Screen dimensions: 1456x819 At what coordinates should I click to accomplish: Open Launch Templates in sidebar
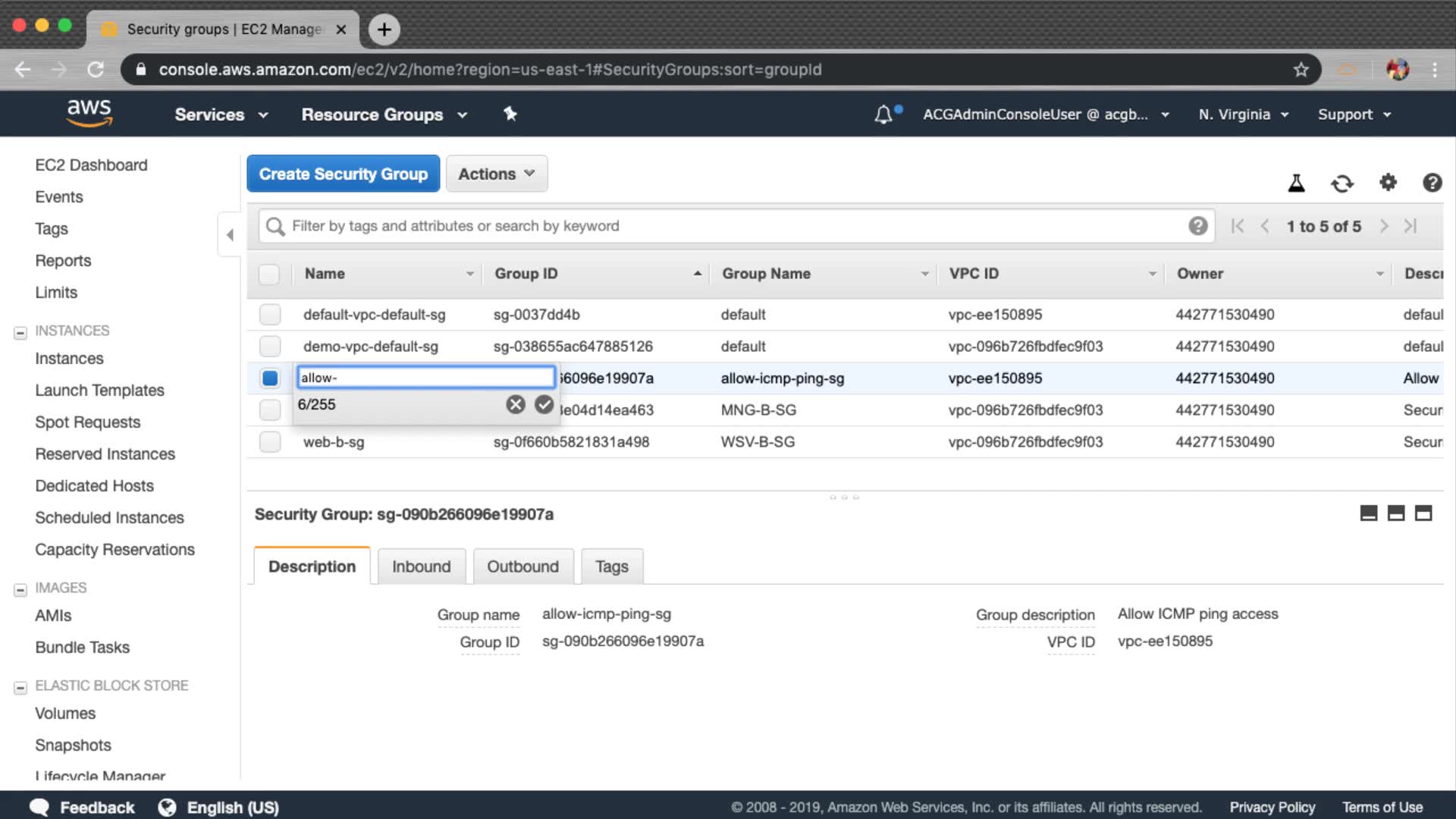99,390
